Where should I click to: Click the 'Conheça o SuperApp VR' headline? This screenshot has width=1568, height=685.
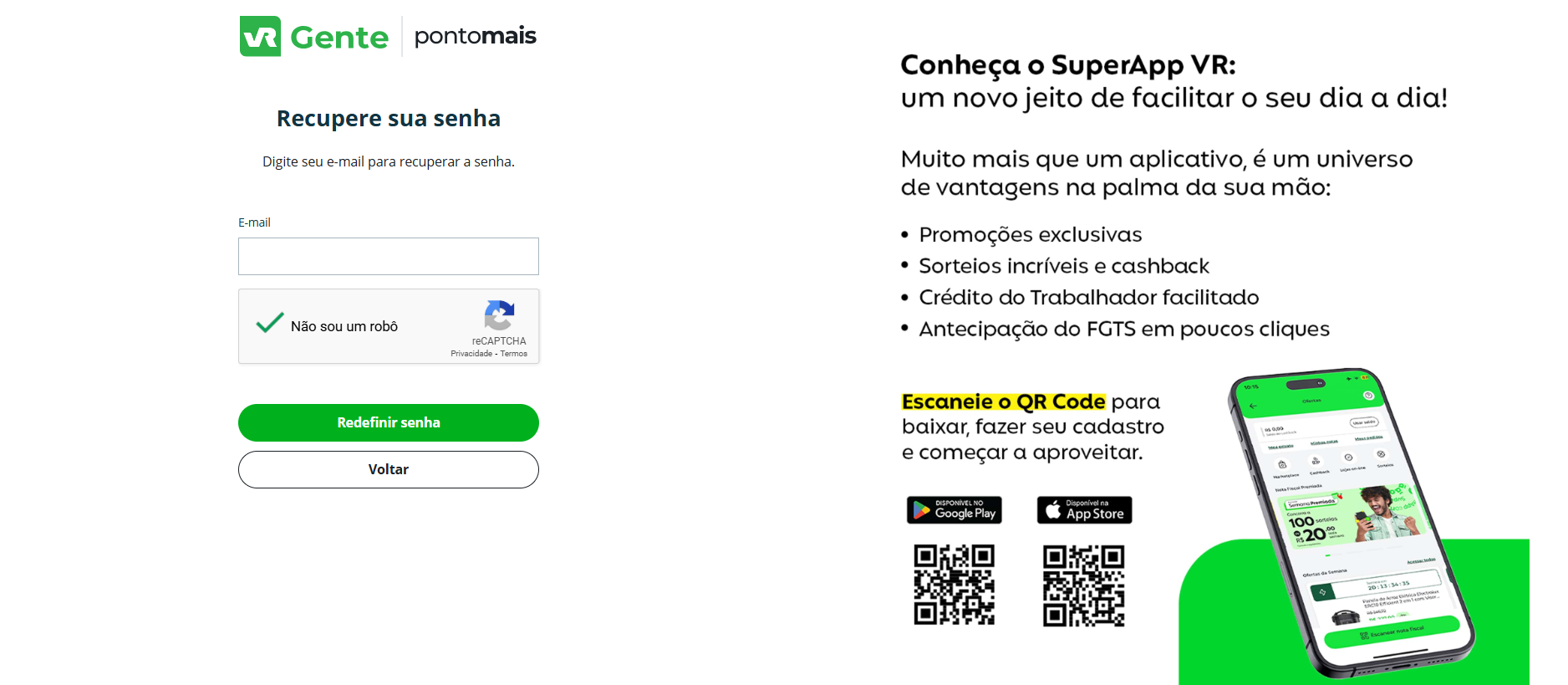click(1067, 64)
